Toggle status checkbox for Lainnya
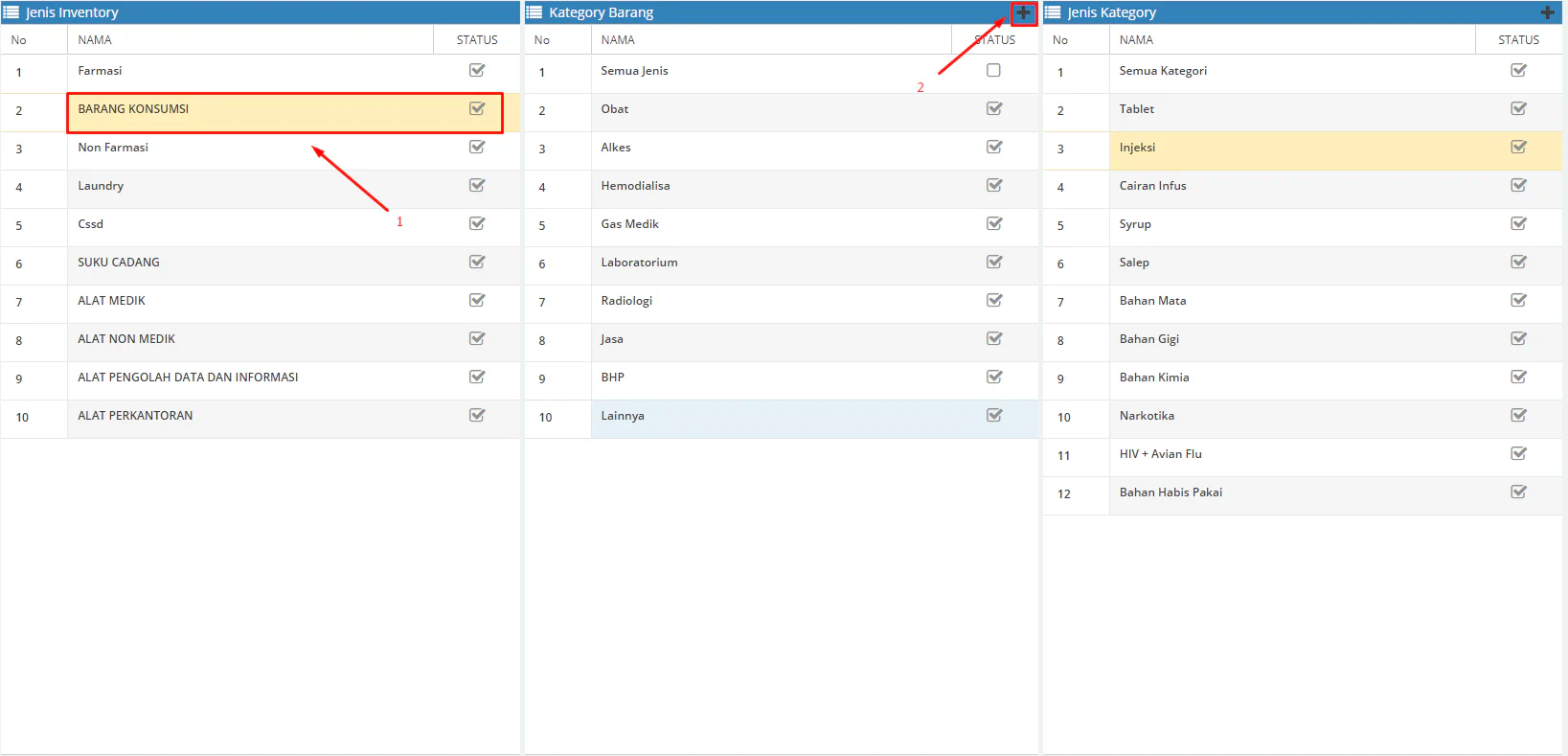This screenshot has height=756, width=1568. pos(994,416)
